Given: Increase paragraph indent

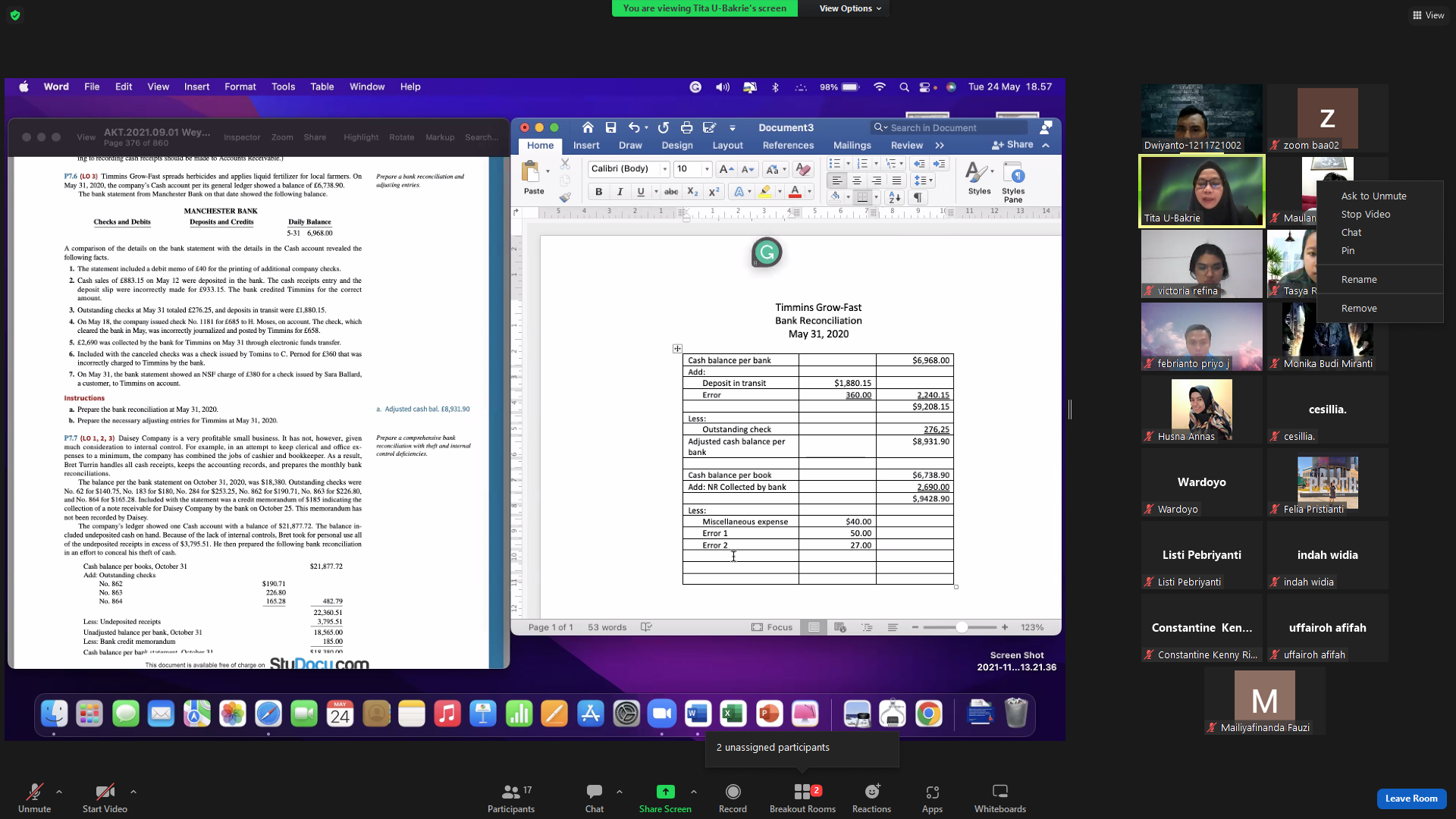Looking at the screenshot, I should coord(940,164).
